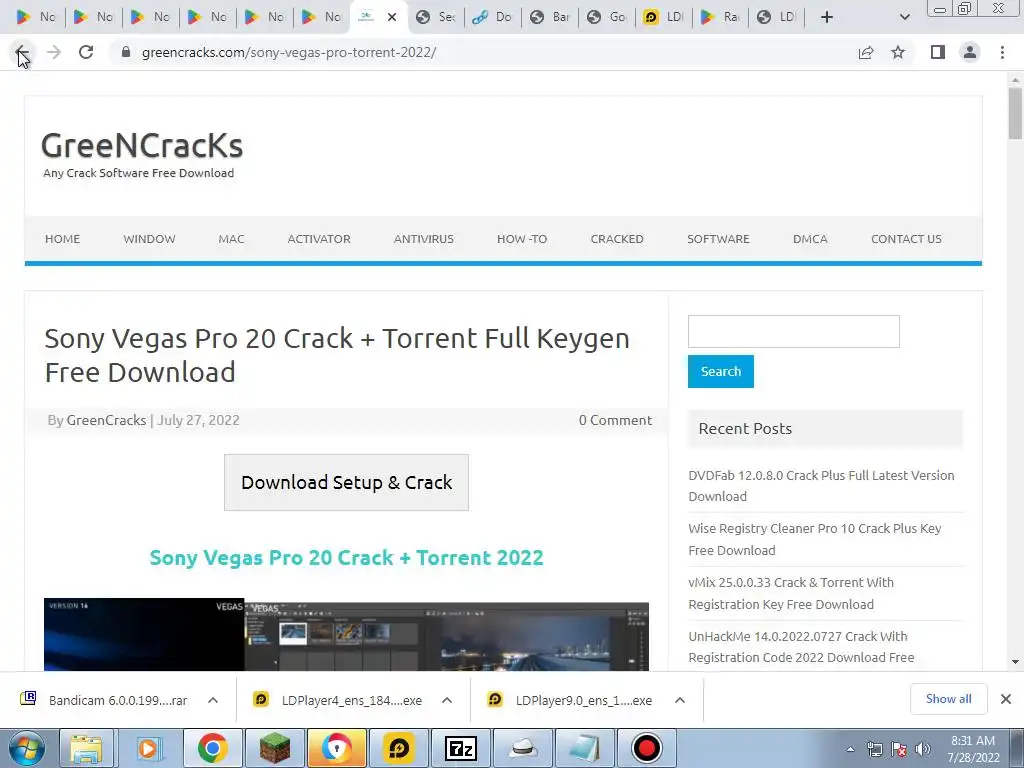Click the Download Setup & Crack button
The width and height of the screenshot is (1024, 768).
[x=346, y=483]
